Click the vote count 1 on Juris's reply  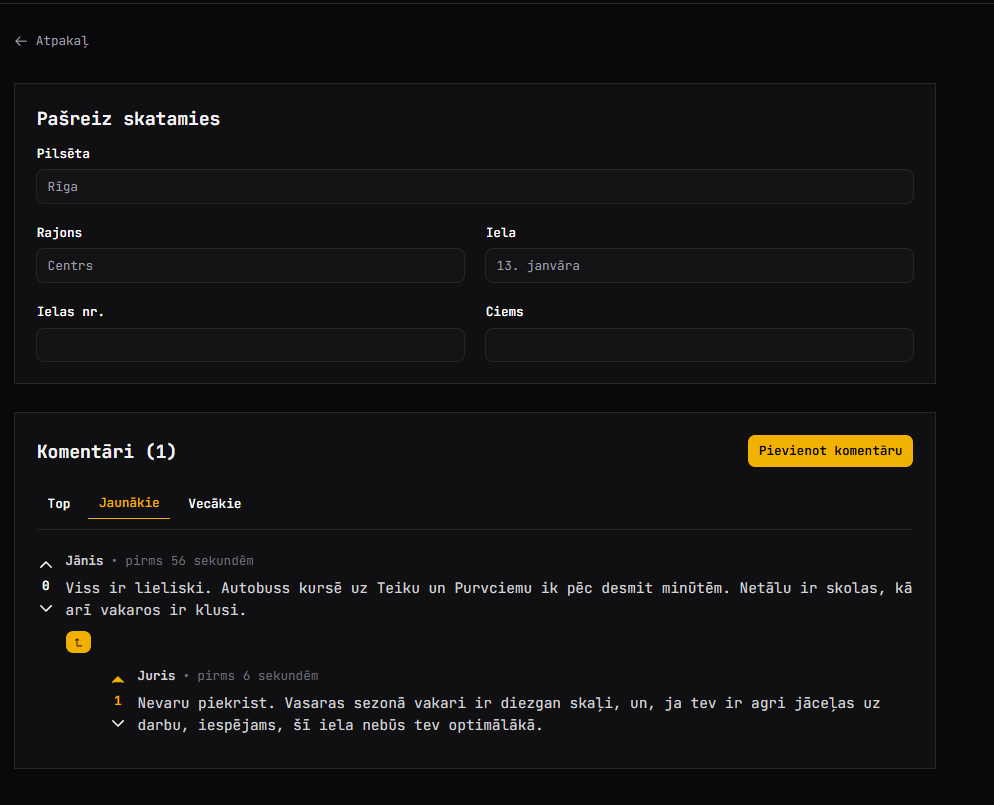118,701
